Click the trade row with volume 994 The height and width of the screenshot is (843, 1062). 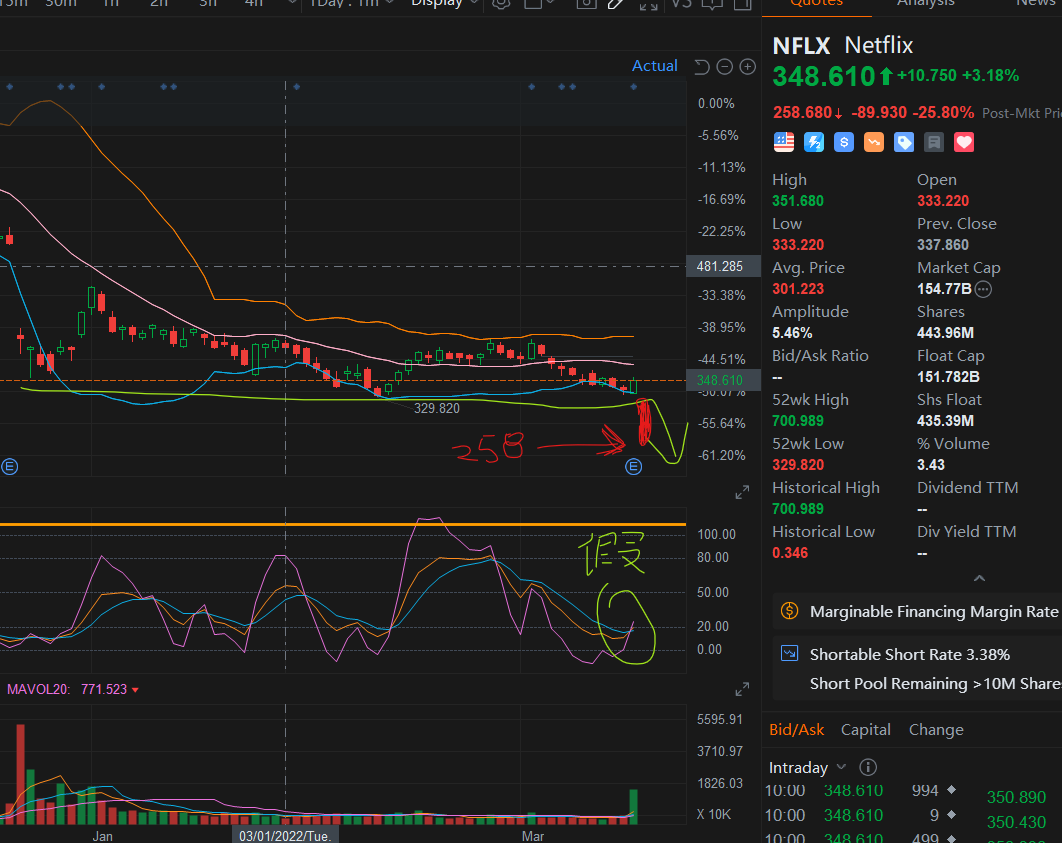click(x=861, y=790)
